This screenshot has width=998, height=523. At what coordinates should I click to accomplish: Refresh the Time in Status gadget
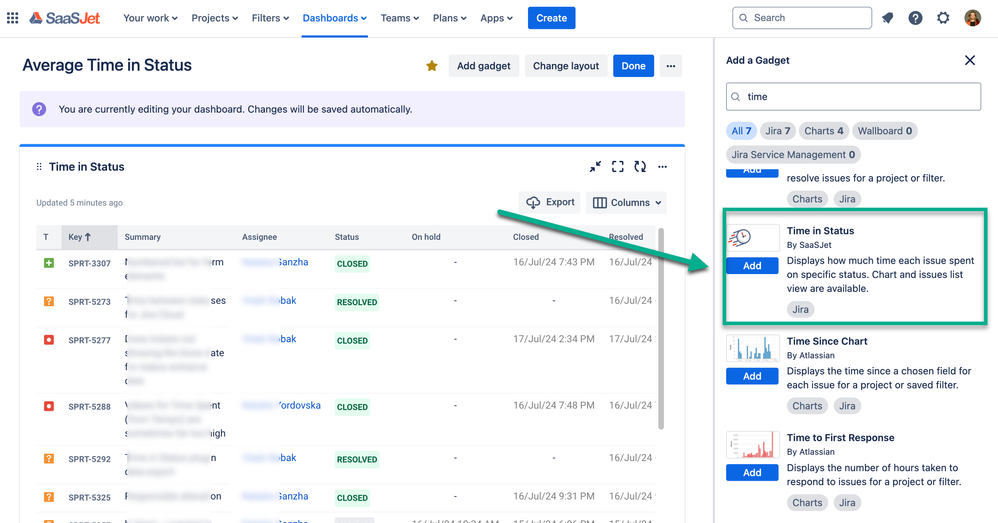click(640, 167)
